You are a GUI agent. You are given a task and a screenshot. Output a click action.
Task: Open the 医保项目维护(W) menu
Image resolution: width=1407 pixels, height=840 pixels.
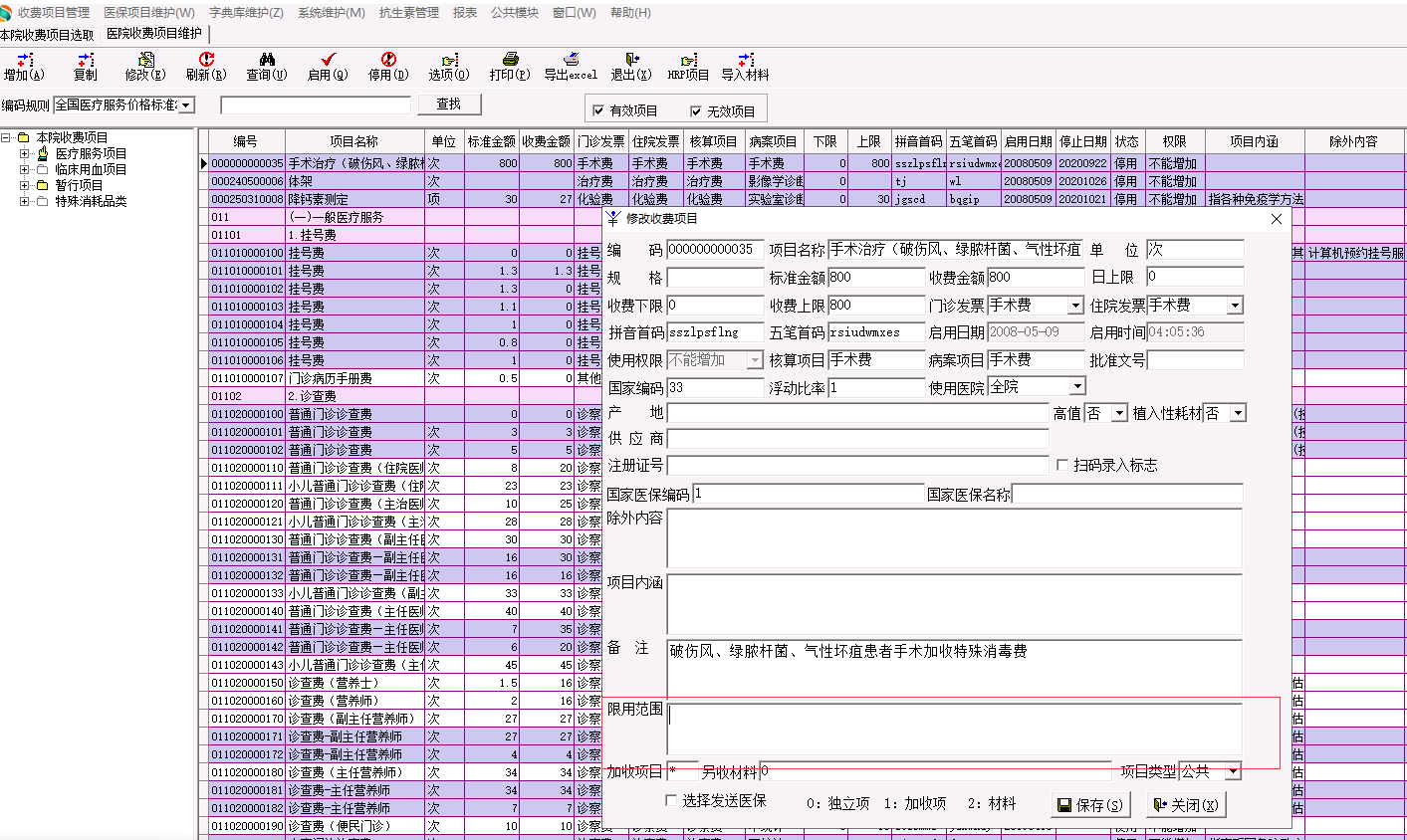(x=149, y=13)
